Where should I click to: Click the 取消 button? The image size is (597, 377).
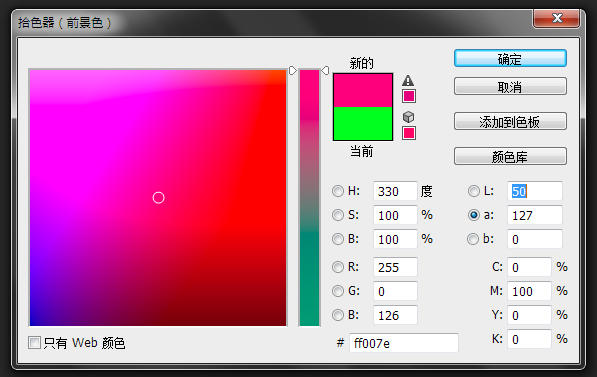click(510, 86)
